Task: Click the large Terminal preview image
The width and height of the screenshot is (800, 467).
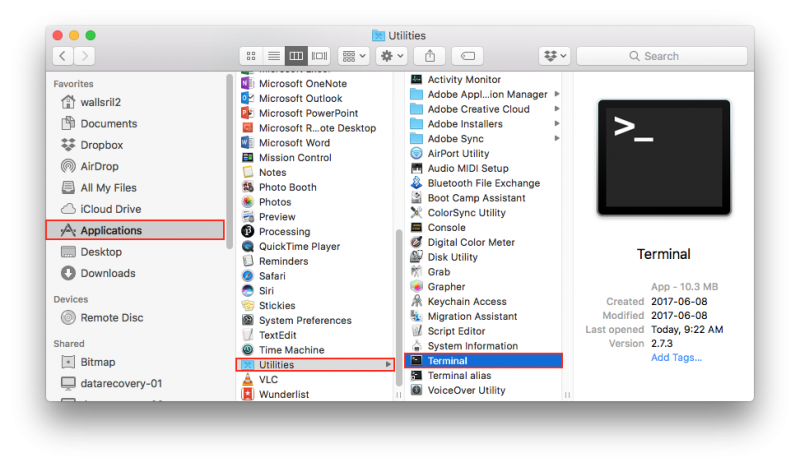Action: 664,158
